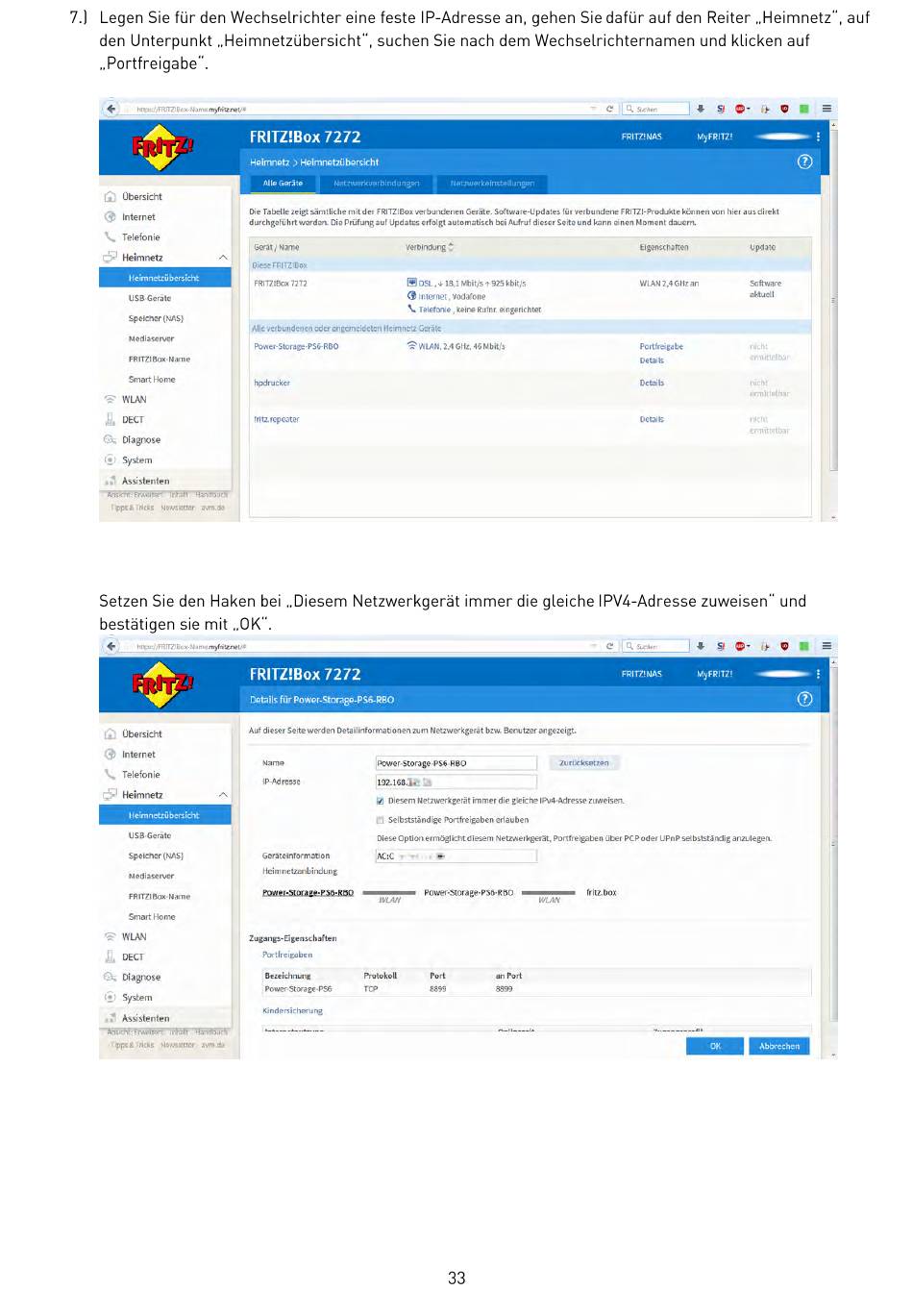913x1316 pixels.
Task: Click Kindersicherung link
Action: [293, 1010]
